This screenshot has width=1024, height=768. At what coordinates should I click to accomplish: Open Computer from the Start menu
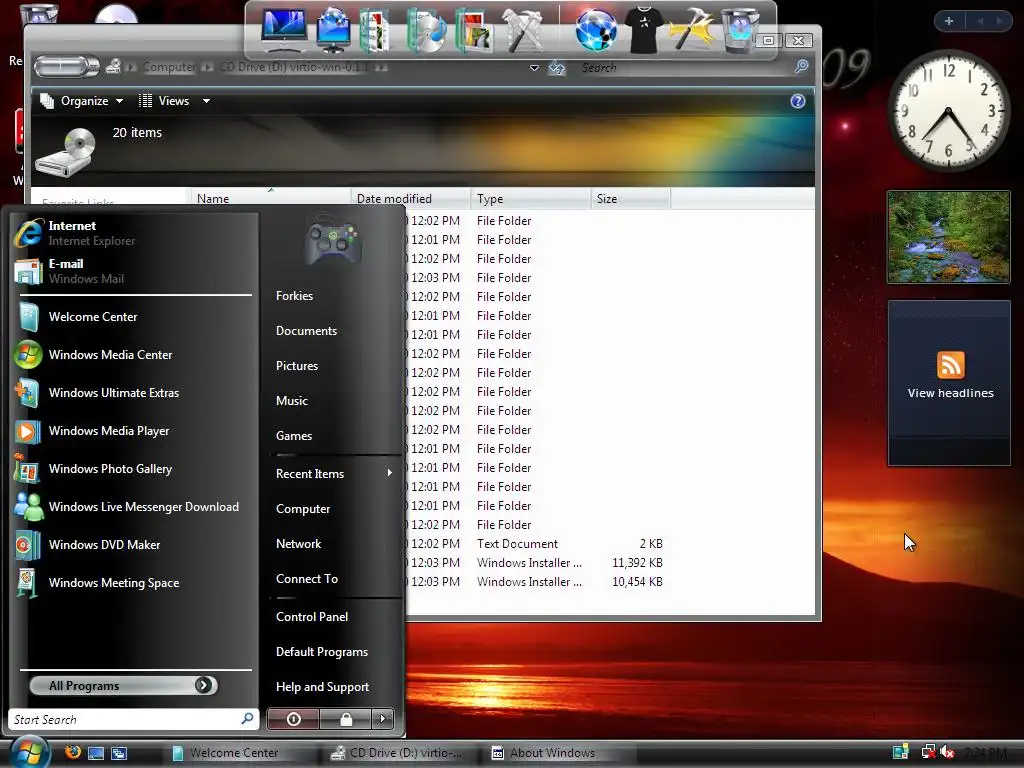point(302,509)
